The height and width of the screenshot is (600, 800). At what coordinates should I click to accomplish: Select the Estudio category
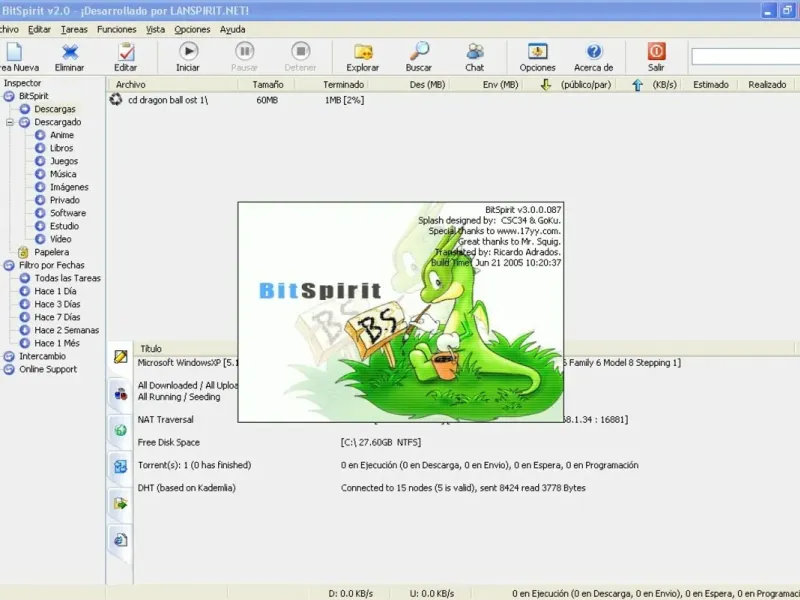64,226
